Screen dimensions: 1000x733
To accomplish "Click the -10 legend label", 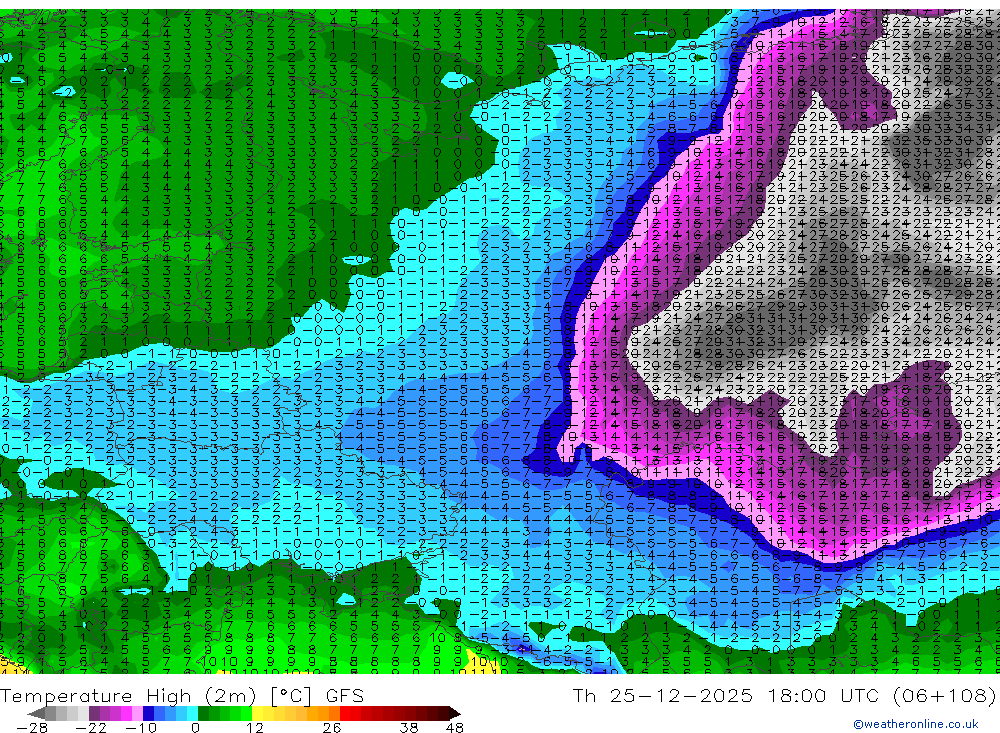I will tap(140, 727).
